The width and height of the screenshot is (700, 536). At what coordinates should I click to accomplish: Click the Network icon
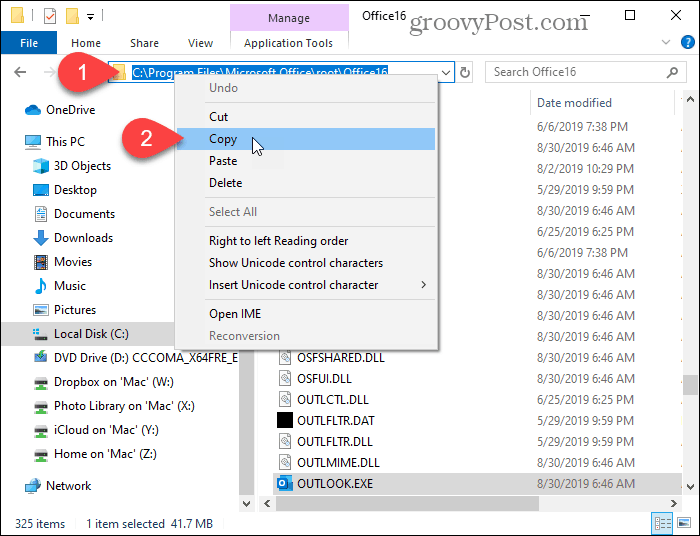[x=33, y=486]
